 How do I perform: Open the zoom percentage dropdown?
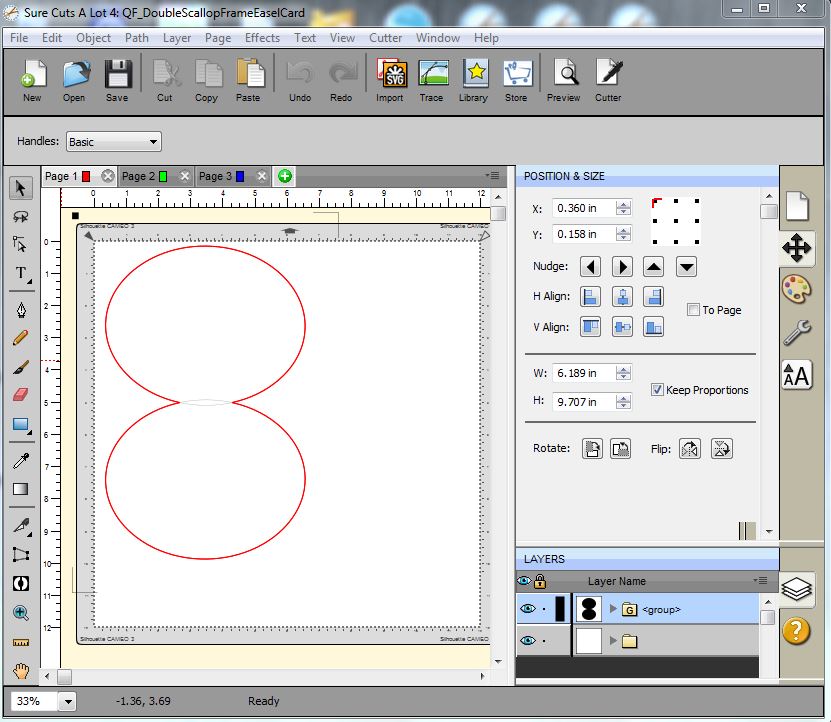tap(68, 701)
